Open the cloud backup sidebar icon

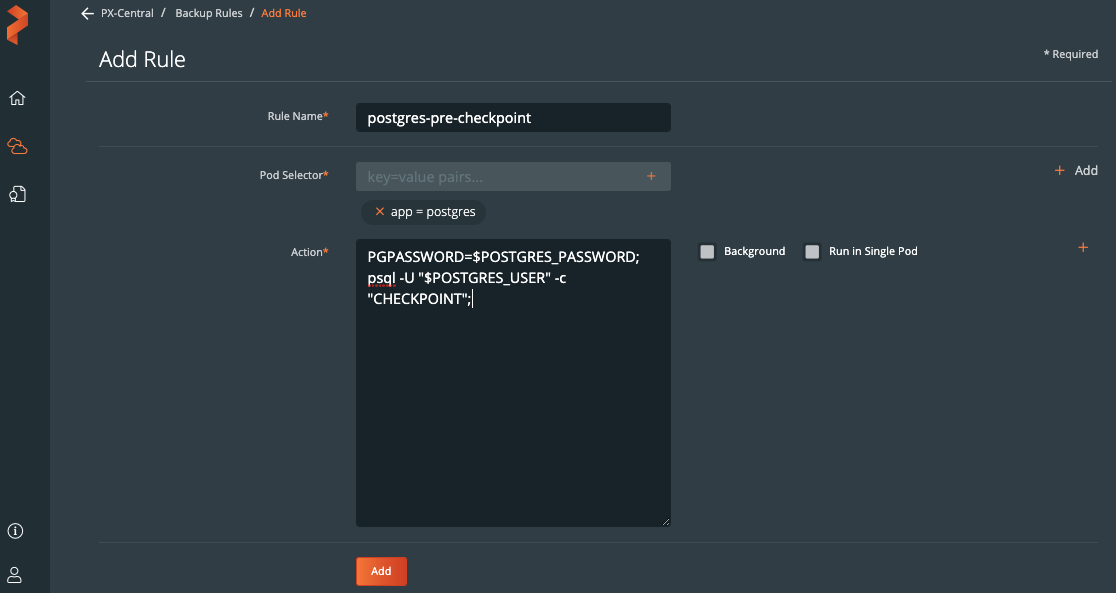pyautogui.click(x=17, y=146)
